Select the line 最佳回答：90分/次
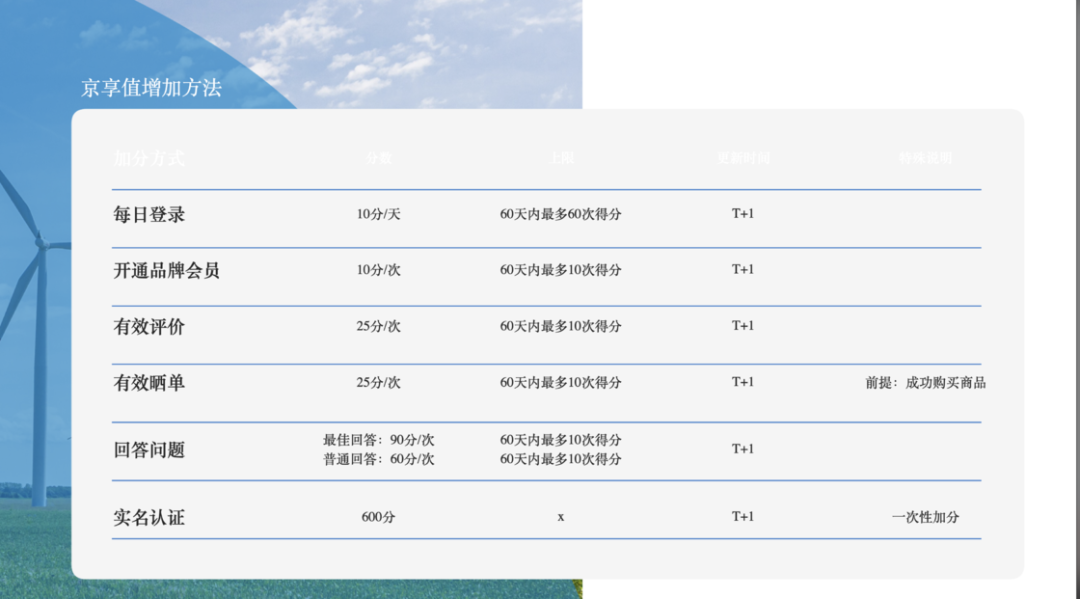Image resolution: width=1080 pixels, height=599 pixels. pos(378,440)
